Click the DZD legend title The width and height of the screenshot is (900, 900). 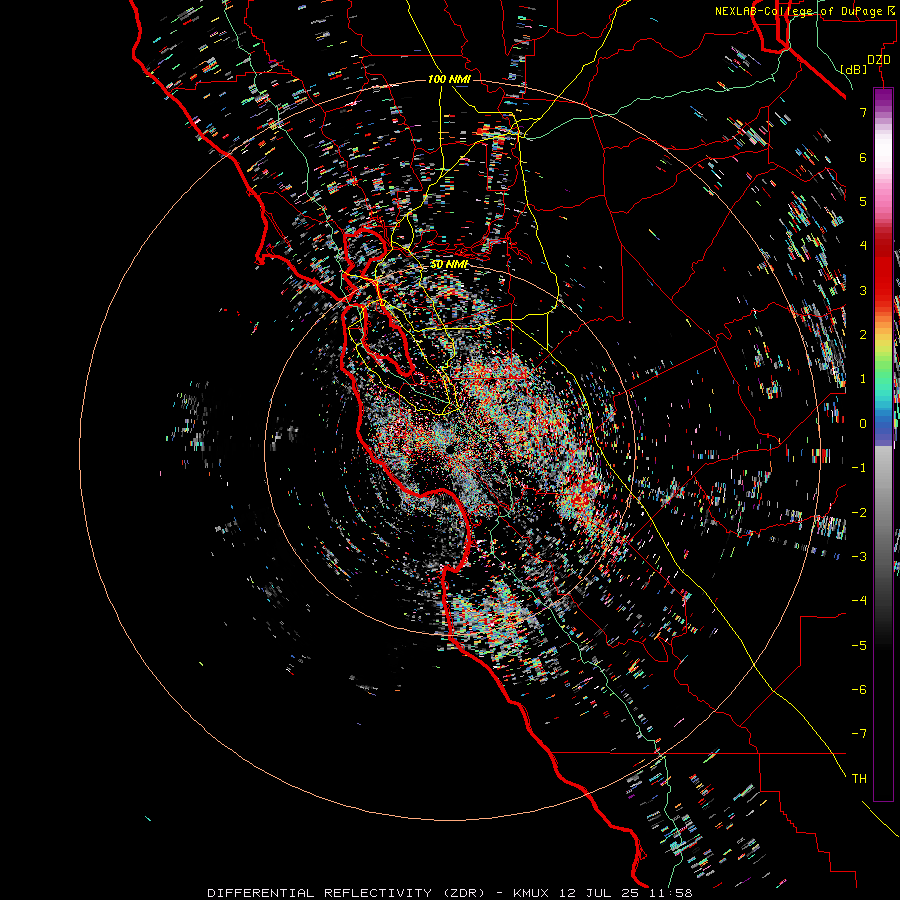[x=879, y=60]
